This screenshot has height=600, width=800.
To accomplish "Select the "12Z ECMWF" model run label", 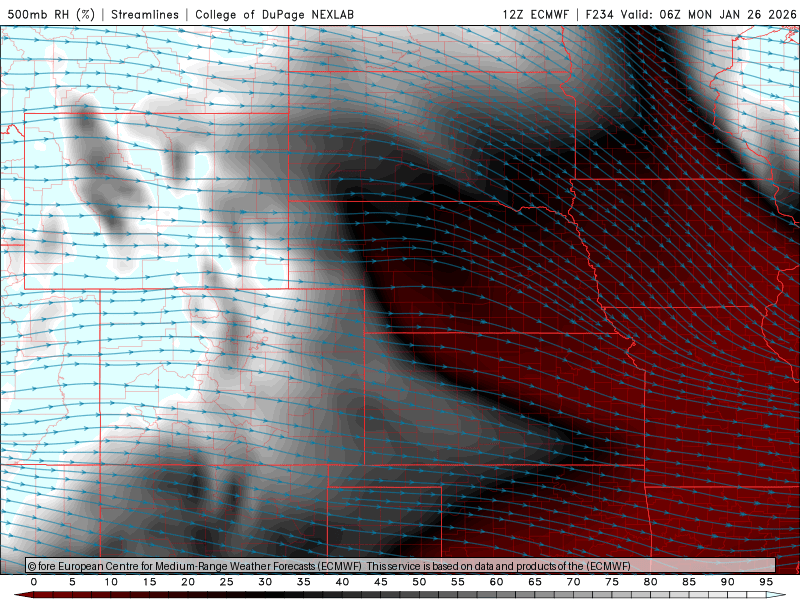I will 535,14.
